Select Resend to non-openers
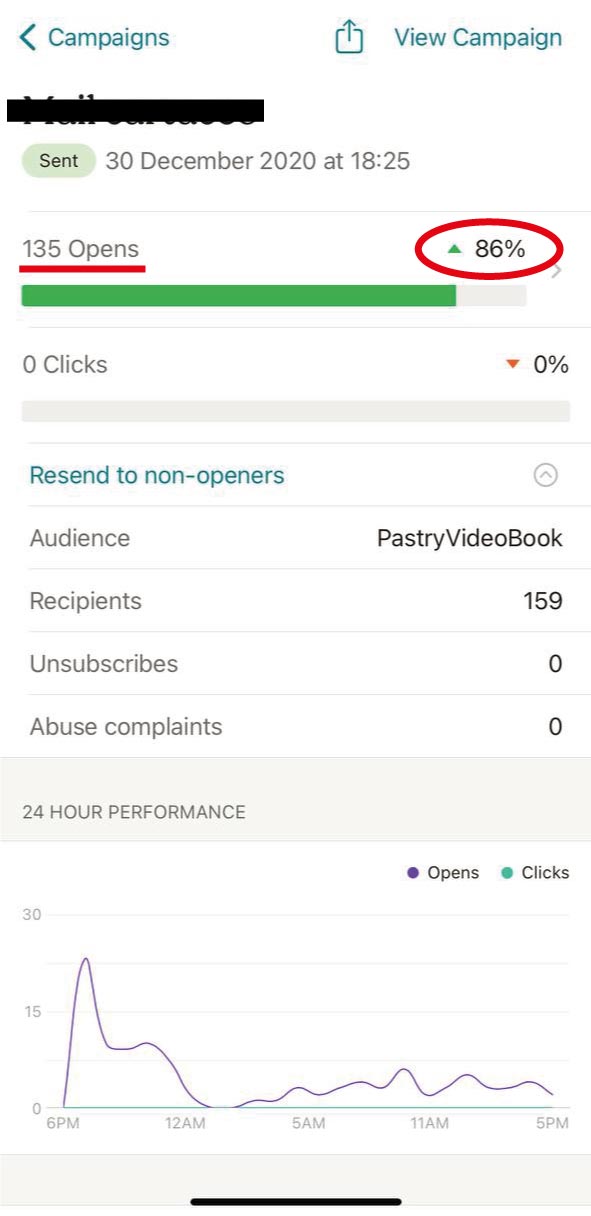591x1216 pixels. [157, 475]
